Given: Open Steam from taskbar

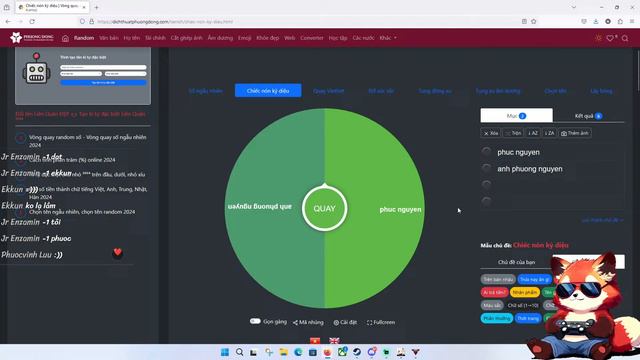Looking at the screenshot, I should click(x=357, y=352).
